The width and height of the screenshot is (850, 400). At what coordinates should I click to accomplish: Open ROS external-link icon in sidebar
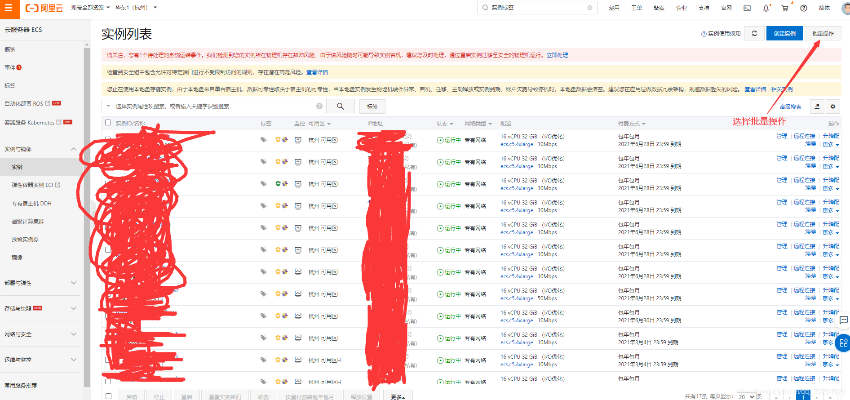tap(47, 103)
